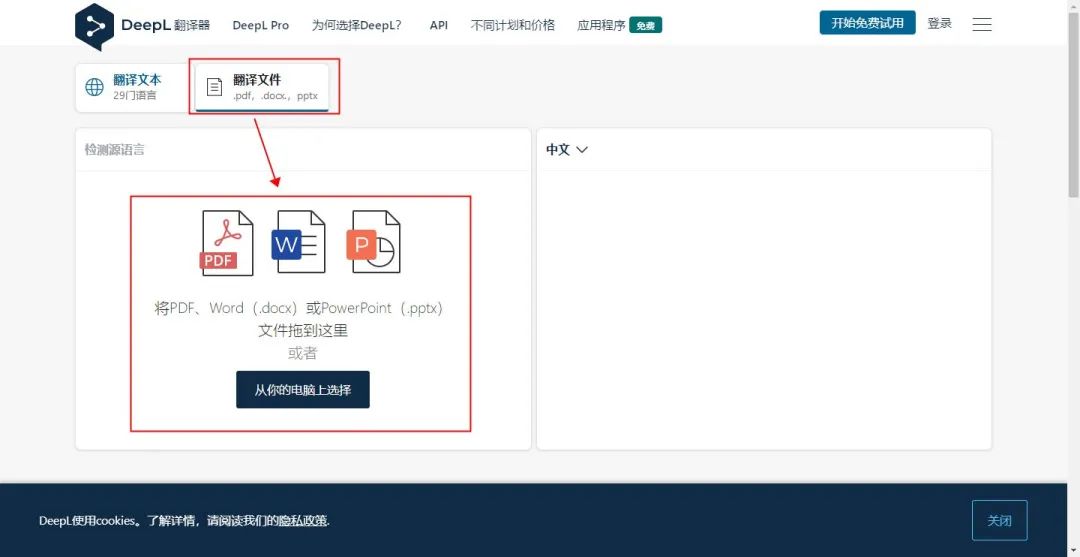
Task: Click the 29门语言 subtitle text
Action: [x=134, y=96]
